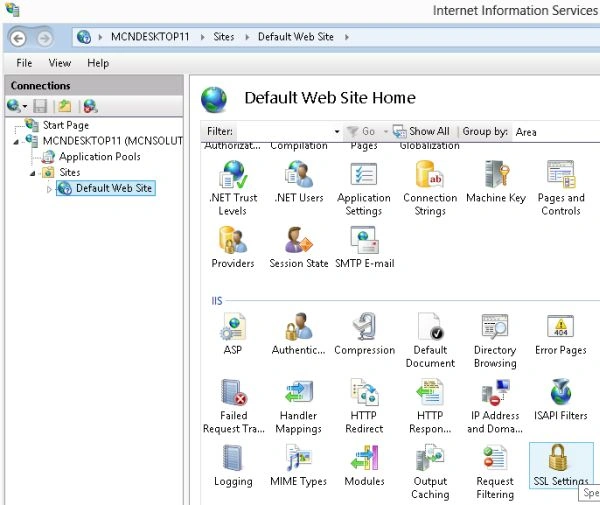Click the Forward navigation arrow
This screenshot has height=505, width=600.
[44, 38]
